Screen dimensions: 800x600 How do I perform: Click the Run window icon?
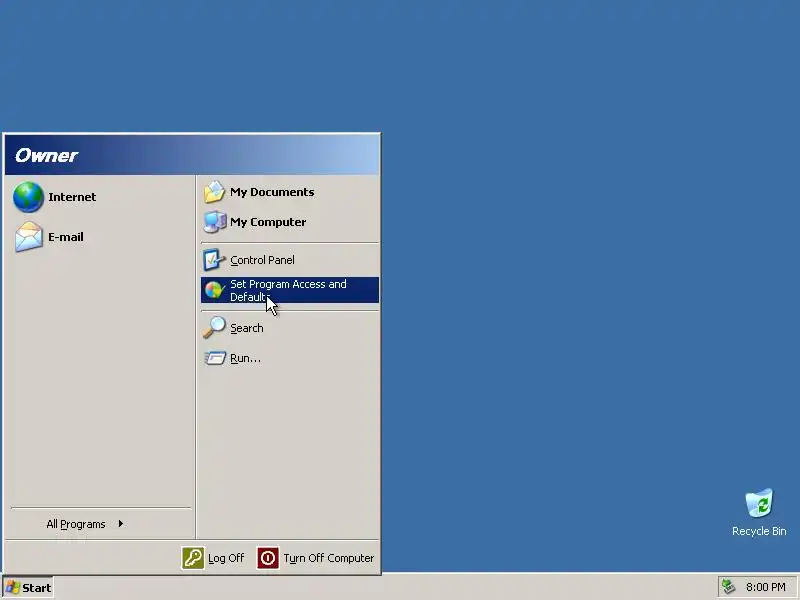pos(215,358)
